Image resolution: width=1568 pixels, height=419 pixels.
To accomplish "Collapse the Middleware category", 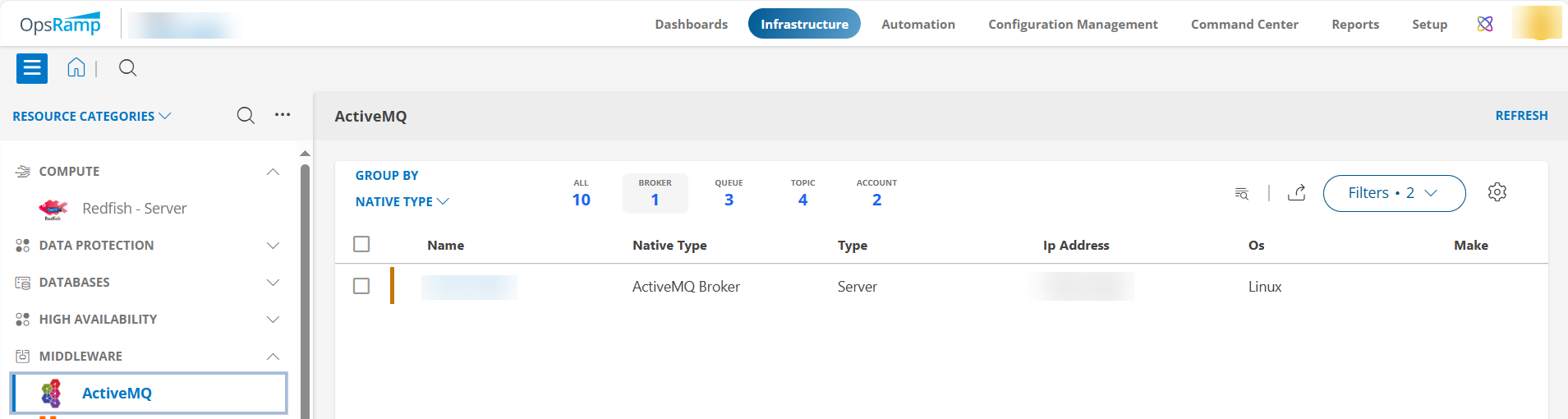I will click(274, 357).
